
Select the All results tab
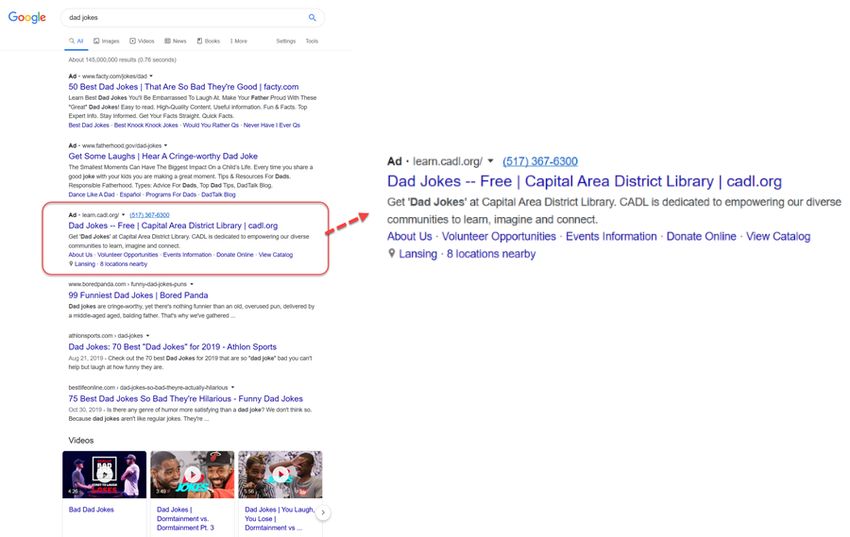click(76, 41)
